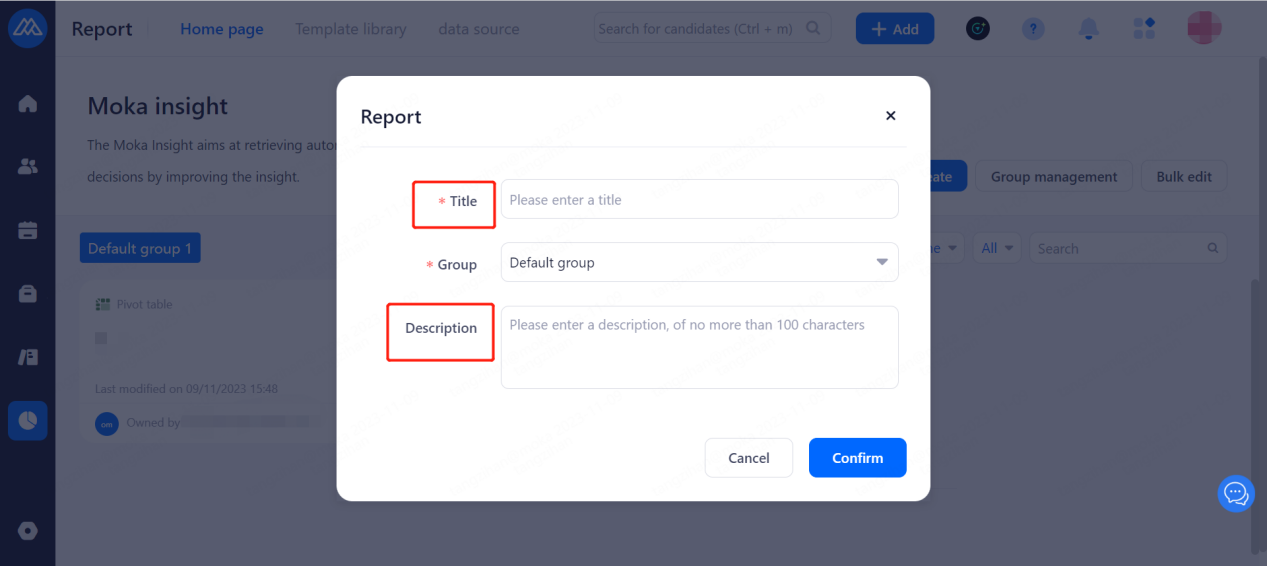Click the Group management button
Viewport: 1267px width, 566px height.
point(1054,177)
